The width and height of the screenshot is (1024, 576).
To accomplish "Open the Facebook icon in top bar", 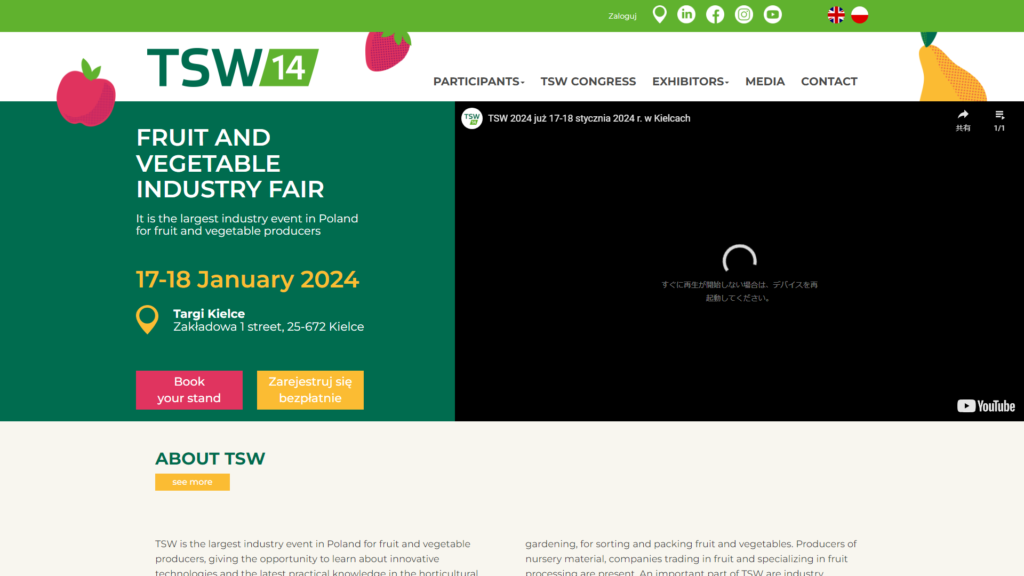I will (x=715, y=14).
